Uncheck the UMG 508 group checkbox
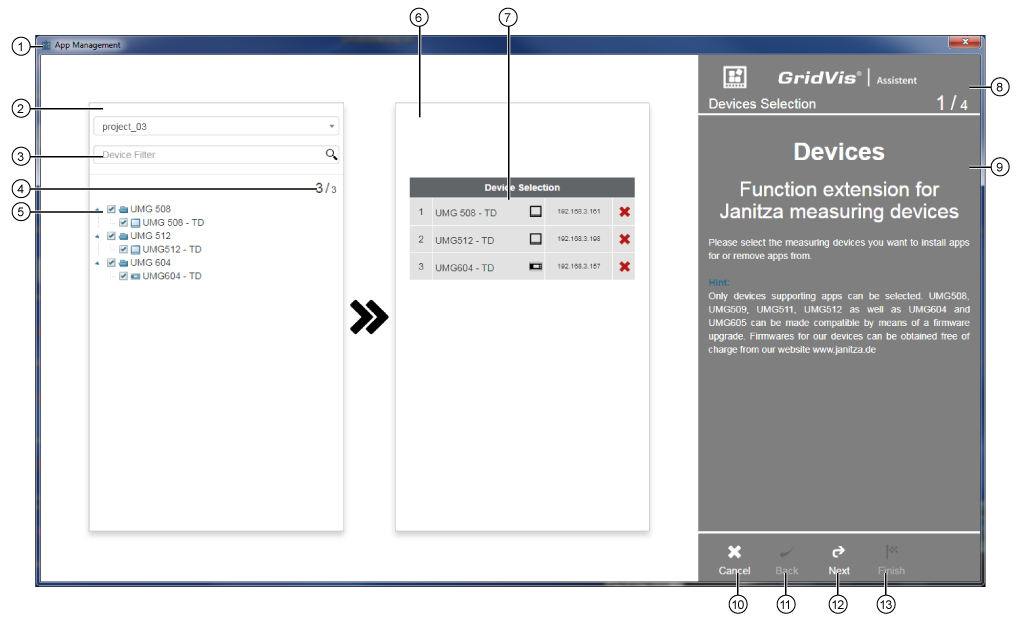Viewport: 1024px width, 625px height. [x=110, y=208]
